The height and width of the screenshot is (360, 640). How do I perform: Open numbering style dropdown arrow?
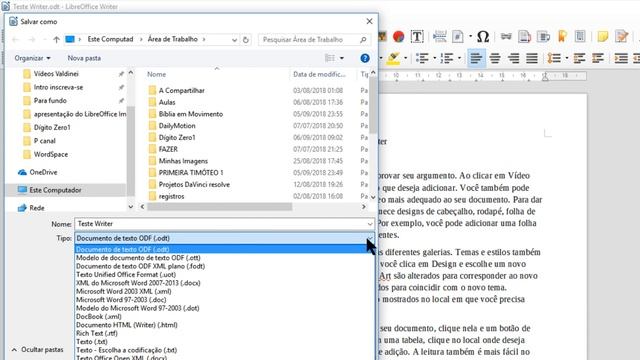459,58
